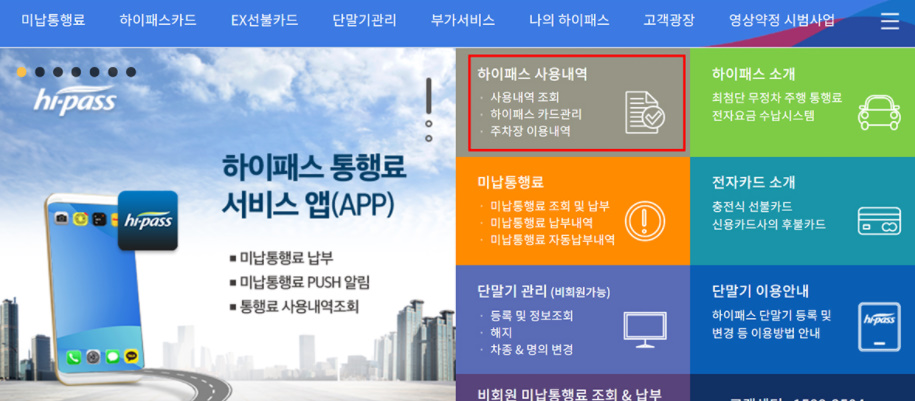The height and width of the screenshot is (401, 915).
Task: Open the orange 미납통행료 tile heading
Action: (x=510, y=183)
